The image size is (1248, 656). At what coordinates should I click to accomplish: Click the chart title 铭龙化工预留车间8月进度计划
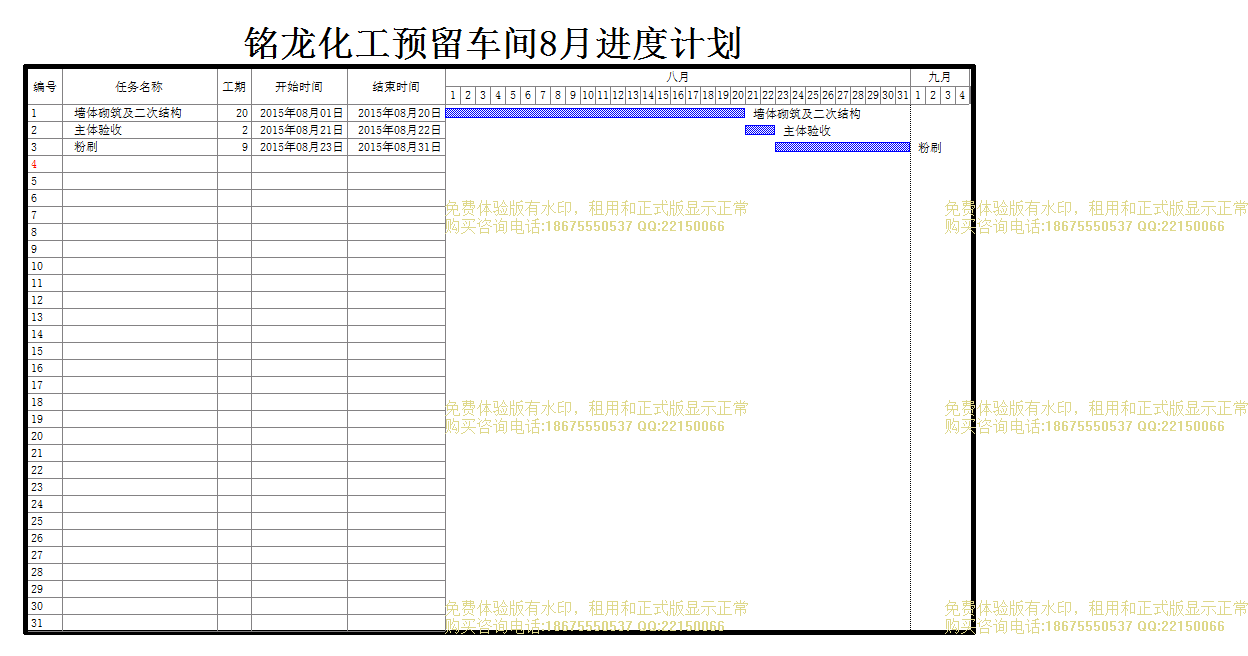[493, 44]
